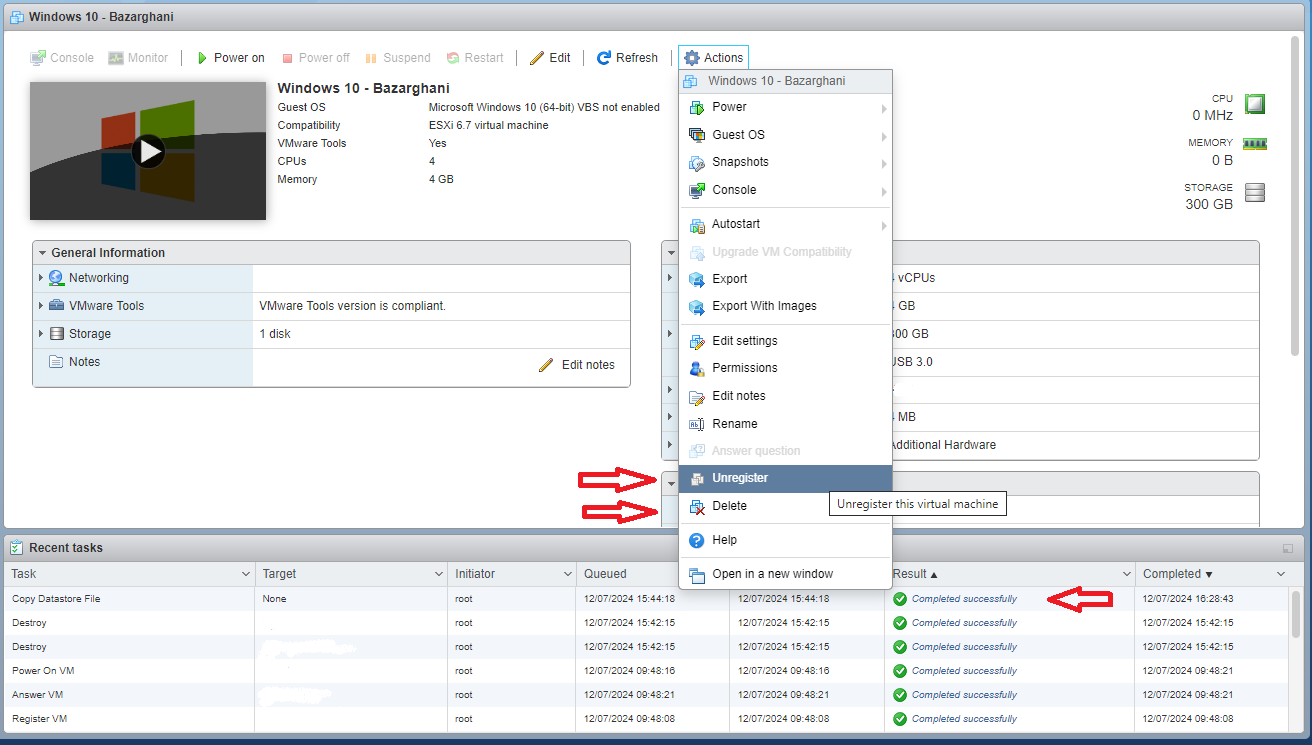Click the Delete menu icon
The height and width of the screenshot is (745, 1312).
point(697,506)
